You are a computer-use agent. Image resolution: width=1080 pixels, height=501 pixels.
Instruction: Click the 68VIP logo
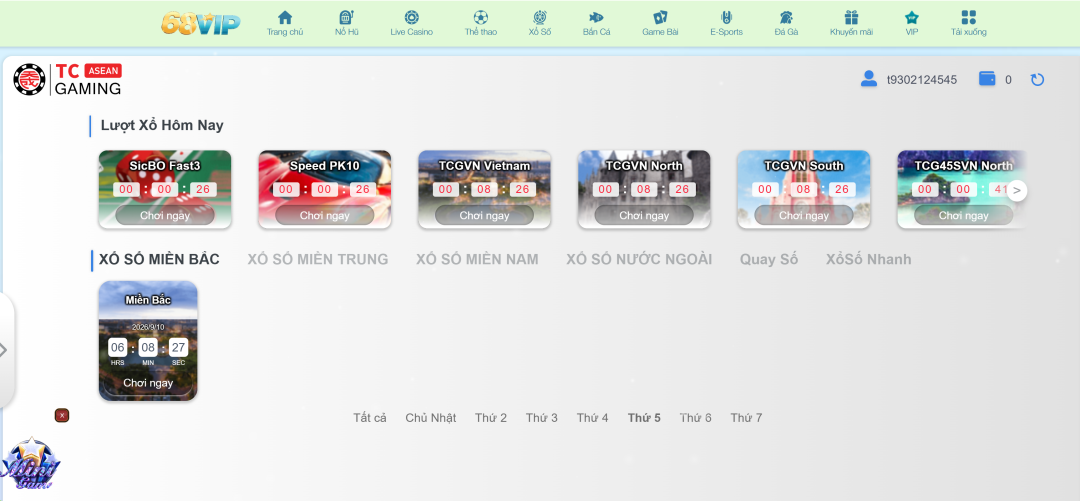pyautogui.click(x=200, y=23)
